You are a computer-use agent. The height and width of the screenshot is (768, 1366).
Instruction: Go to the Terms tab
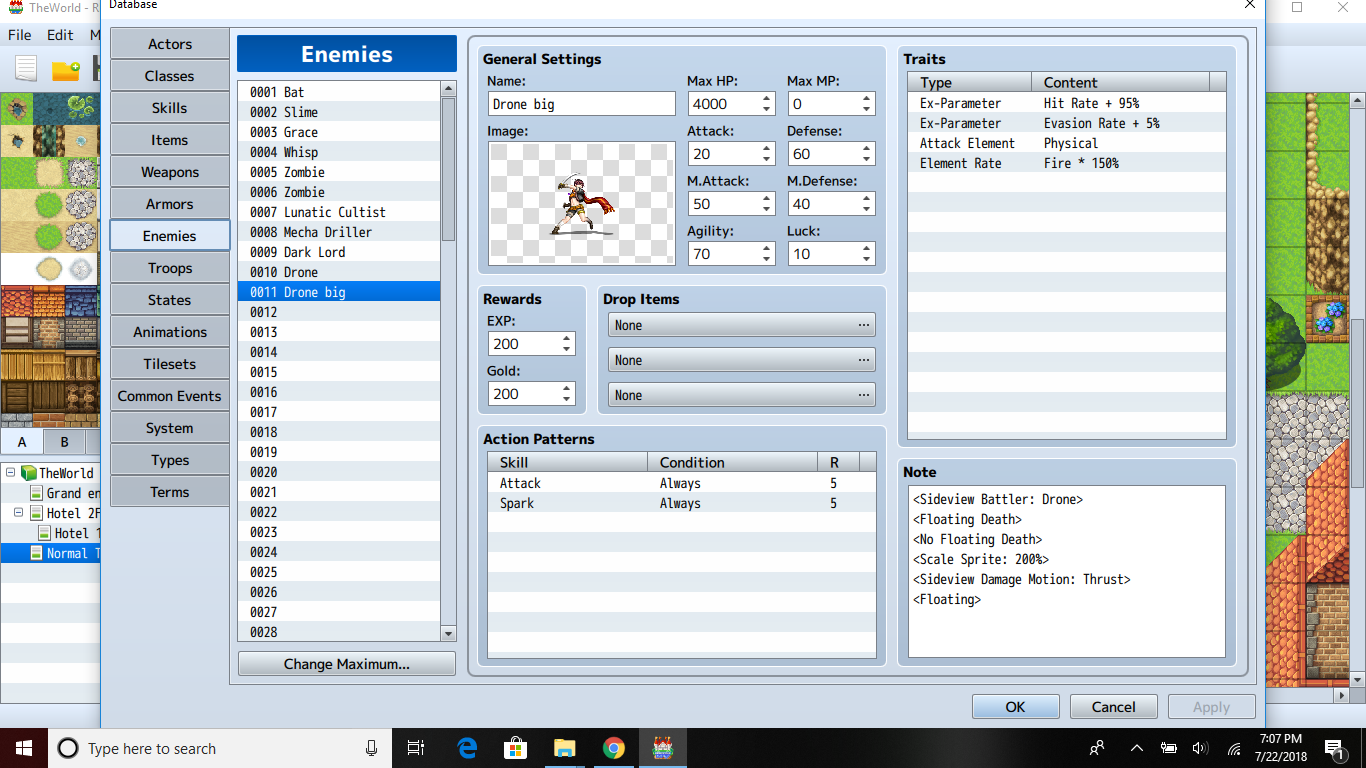170,492
